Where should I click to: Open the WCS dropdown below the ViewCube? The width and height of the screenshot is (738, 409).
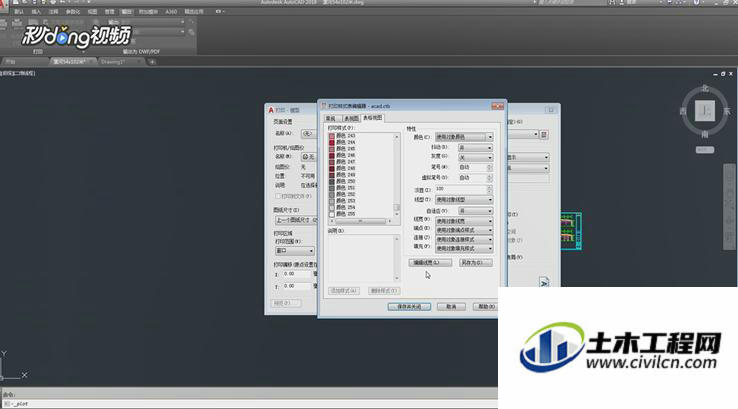(705, 150)
